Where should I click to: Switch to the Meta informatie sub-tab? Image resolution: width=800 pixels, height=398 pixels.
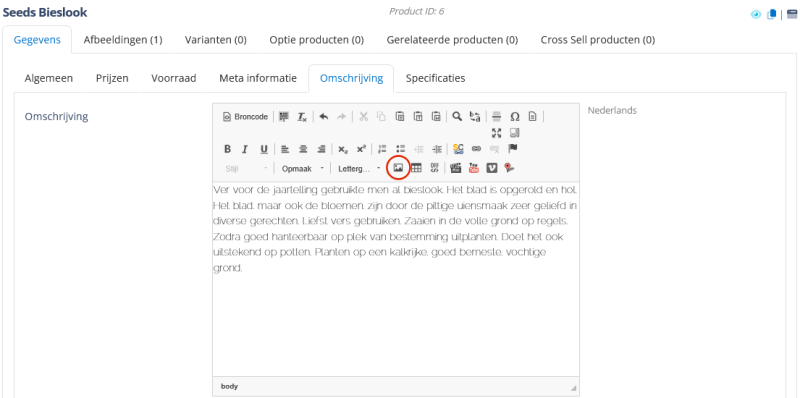tap(258, 79)
